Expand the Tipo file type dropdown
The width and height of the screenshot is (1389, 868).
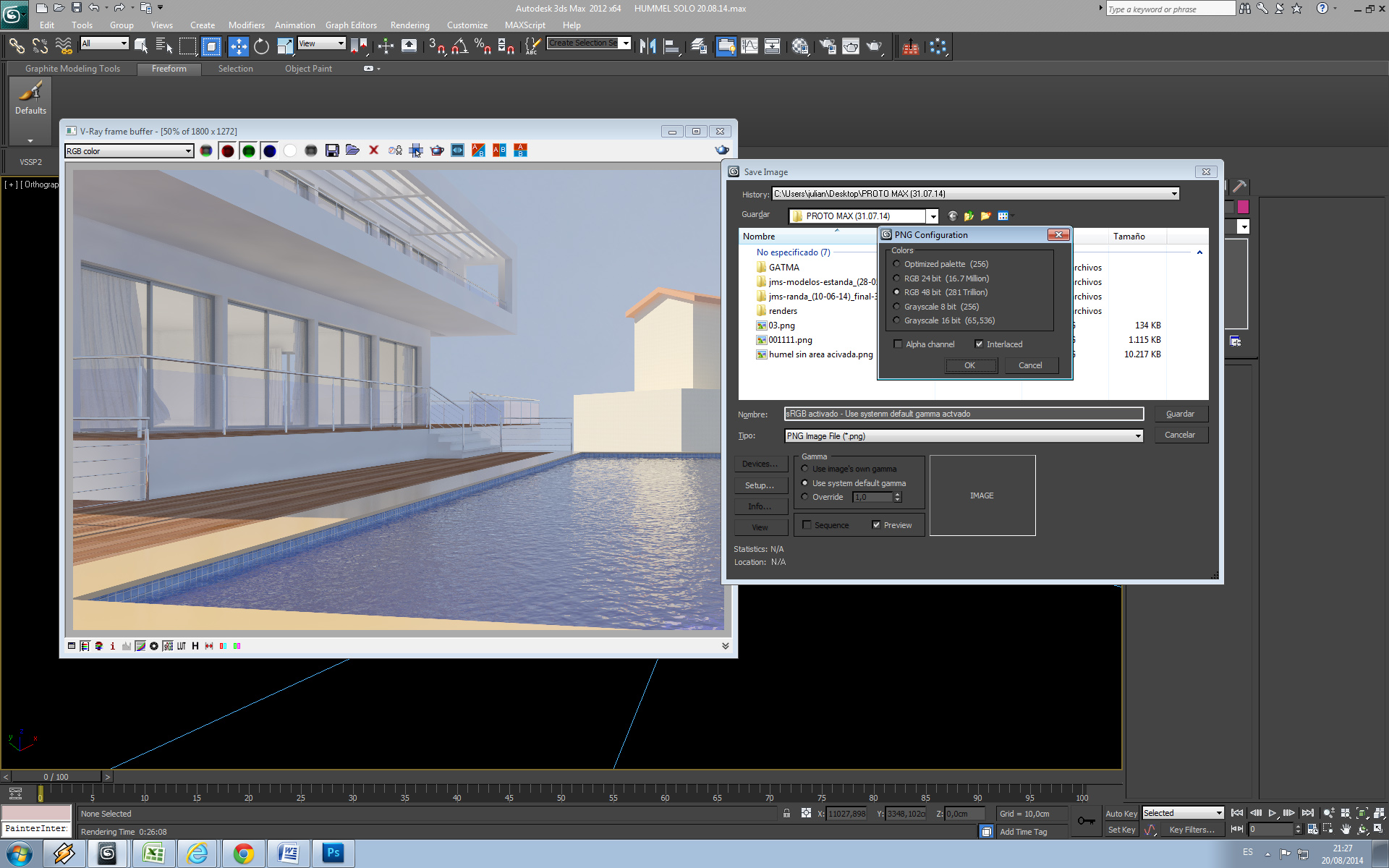(1137, 436)
